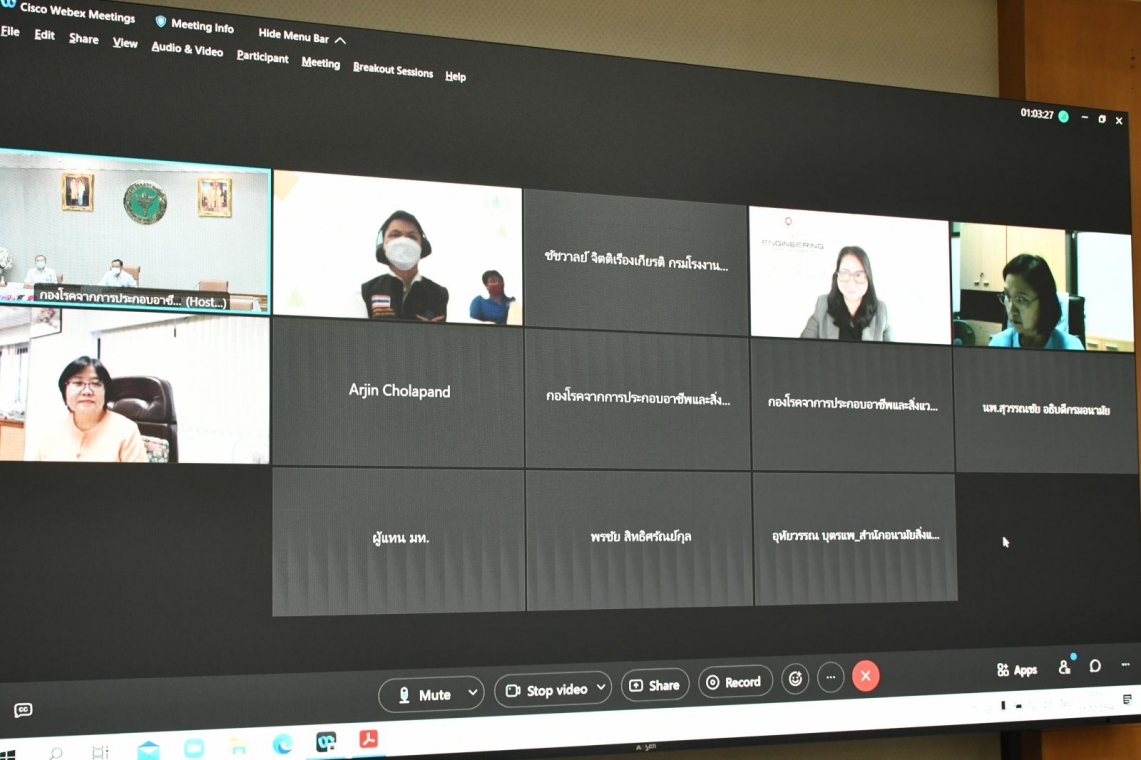The height and width of the screenshot is (760, 1141).
Task: Open the Mail app on taskbar
Action: click(x=148, y=749)
